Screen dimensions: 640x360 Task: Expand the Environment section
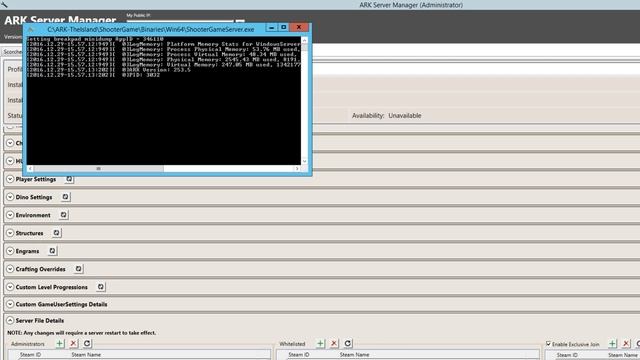coord(10,215)
